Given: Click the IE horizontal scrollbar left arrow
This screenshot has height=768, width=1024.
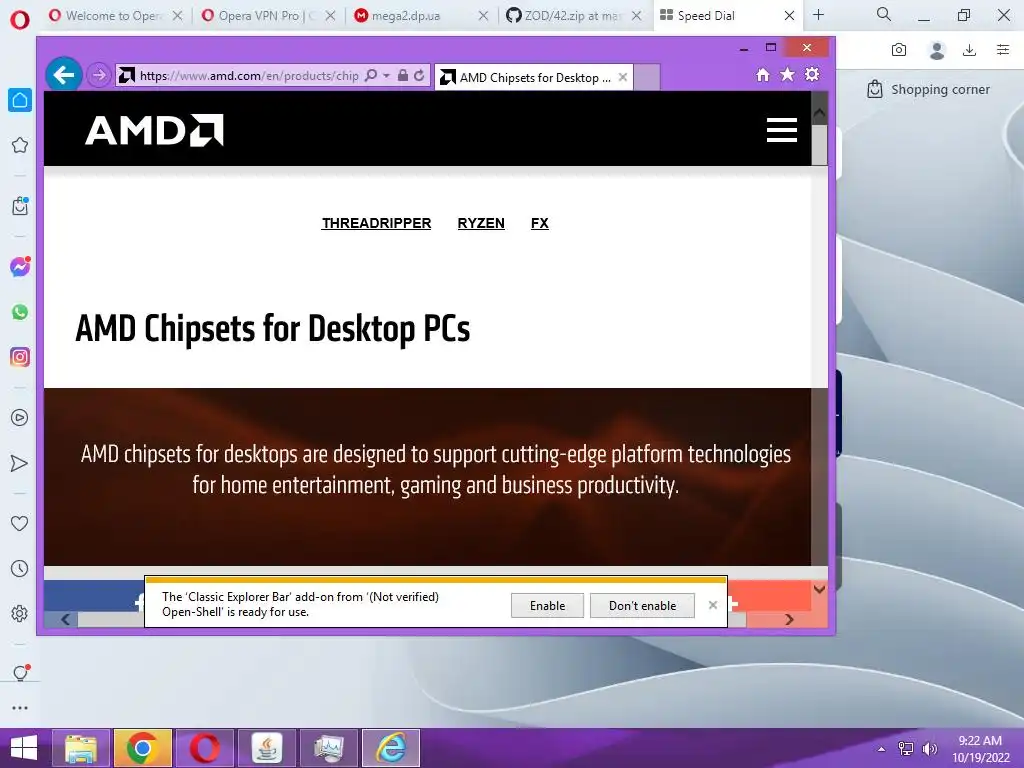Looking at the screenshot, I should point(65,619).
